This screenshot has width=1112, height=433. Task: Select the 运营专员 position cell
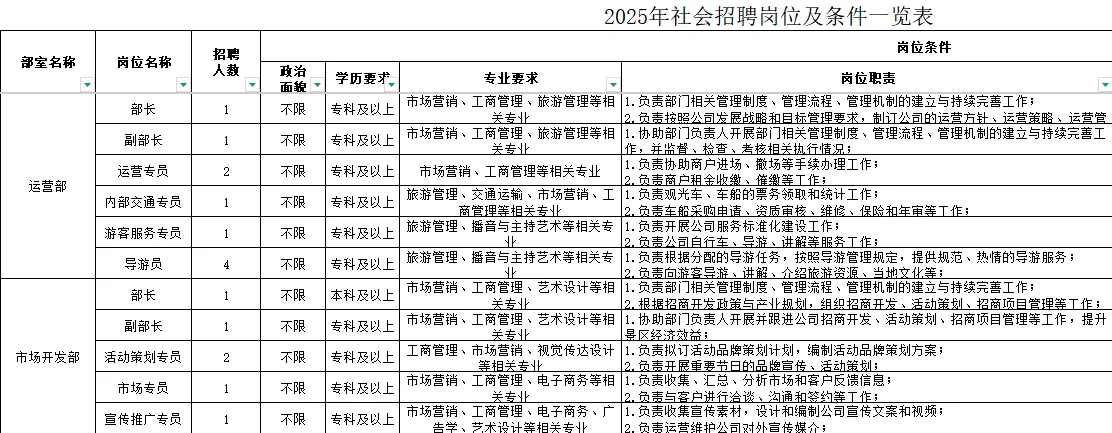point(143,171)
